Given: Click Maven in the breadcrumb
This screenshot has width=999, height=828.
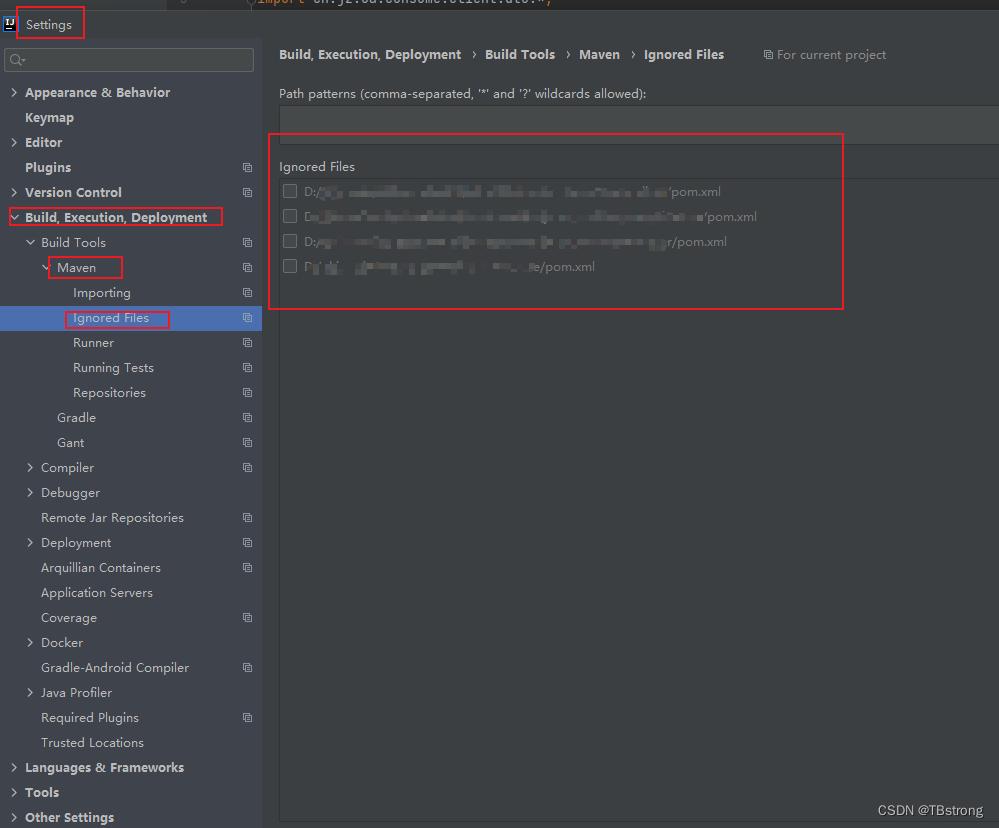Looking at the screenshot, I should click(600, 55).
